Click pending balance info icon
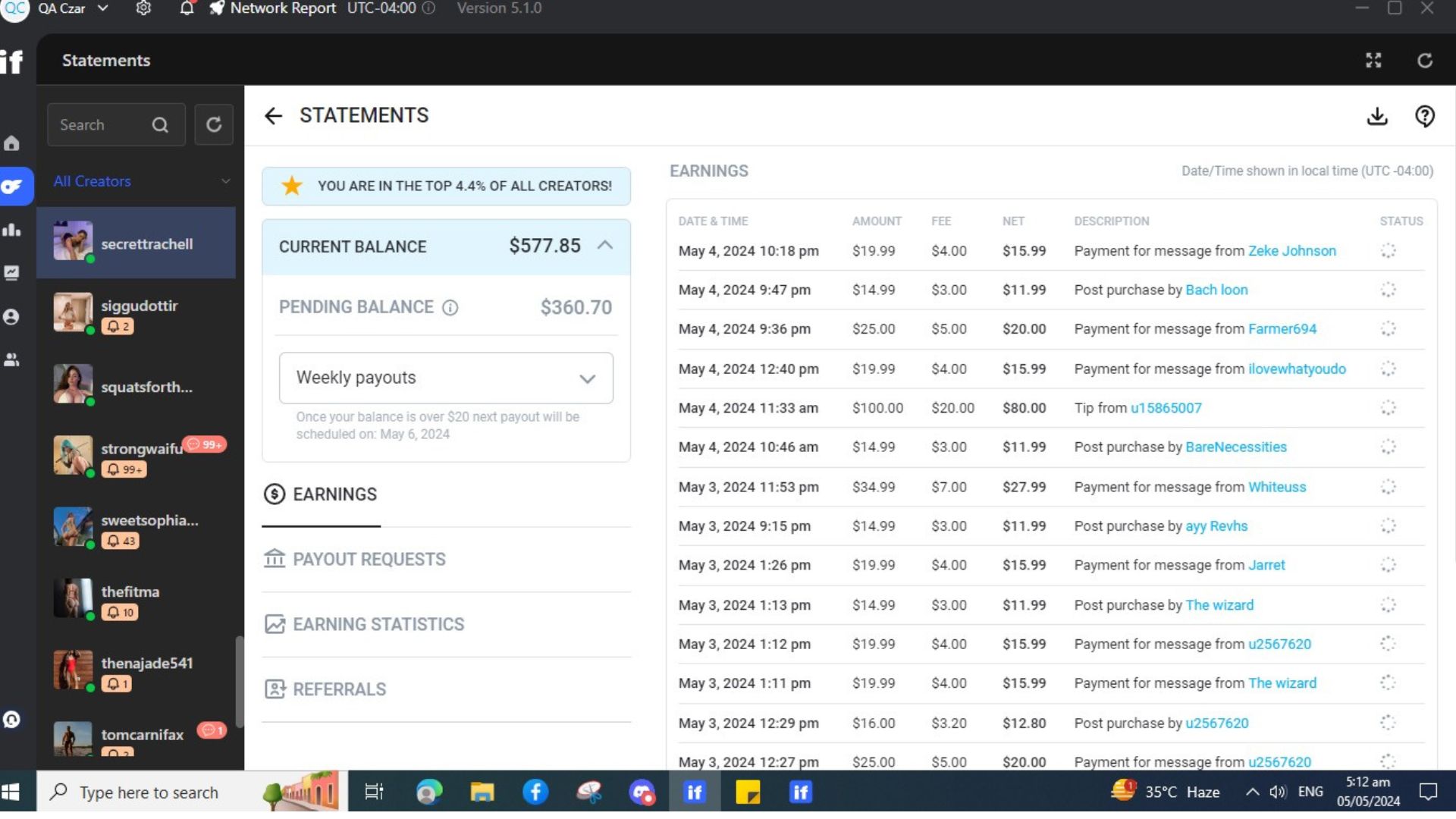 point(450,307)
